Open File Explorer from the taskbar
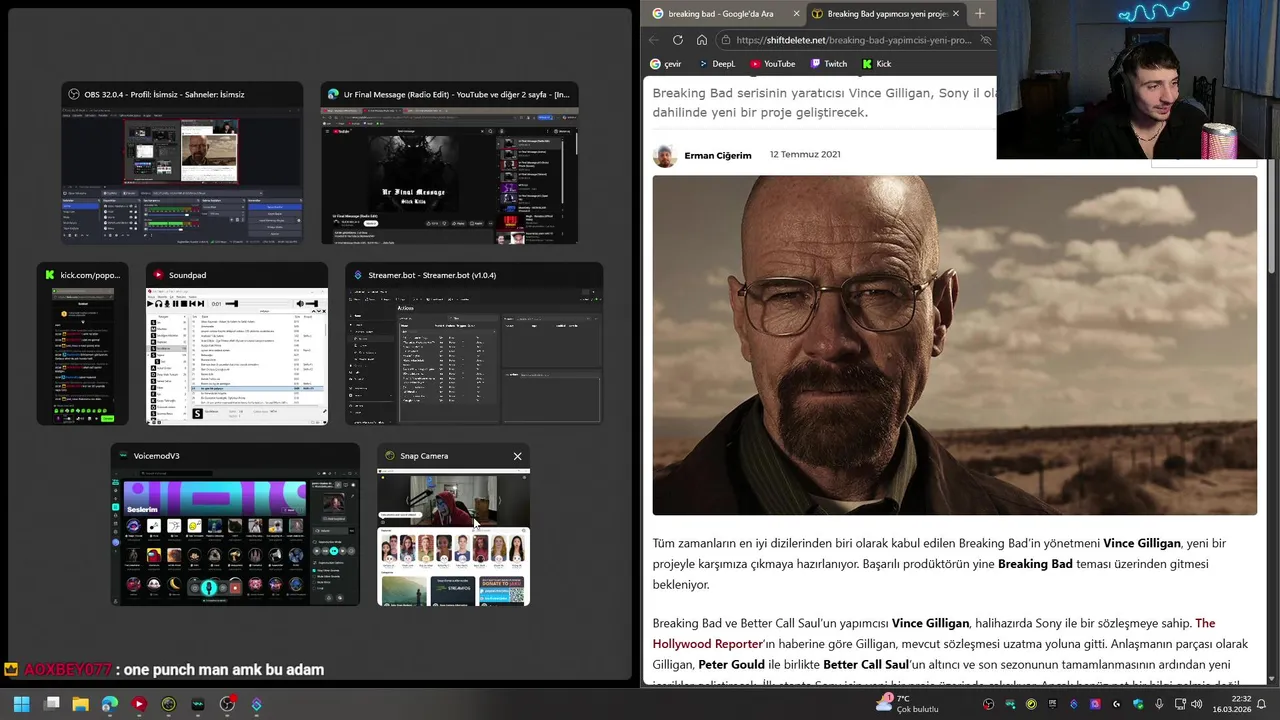 point(81,704)
